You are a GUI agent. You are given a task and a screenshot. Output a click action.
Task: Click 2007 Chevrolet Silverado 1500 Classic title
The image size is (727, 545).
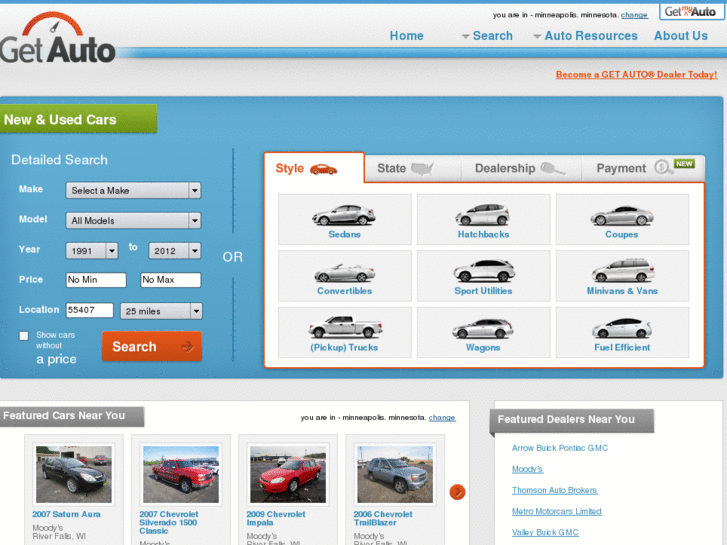[x=168, y=522]
